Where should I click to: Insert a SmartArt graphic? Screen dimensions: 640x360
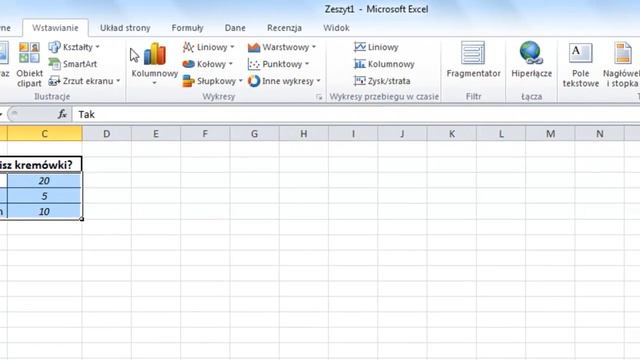[x=73, y=64]
